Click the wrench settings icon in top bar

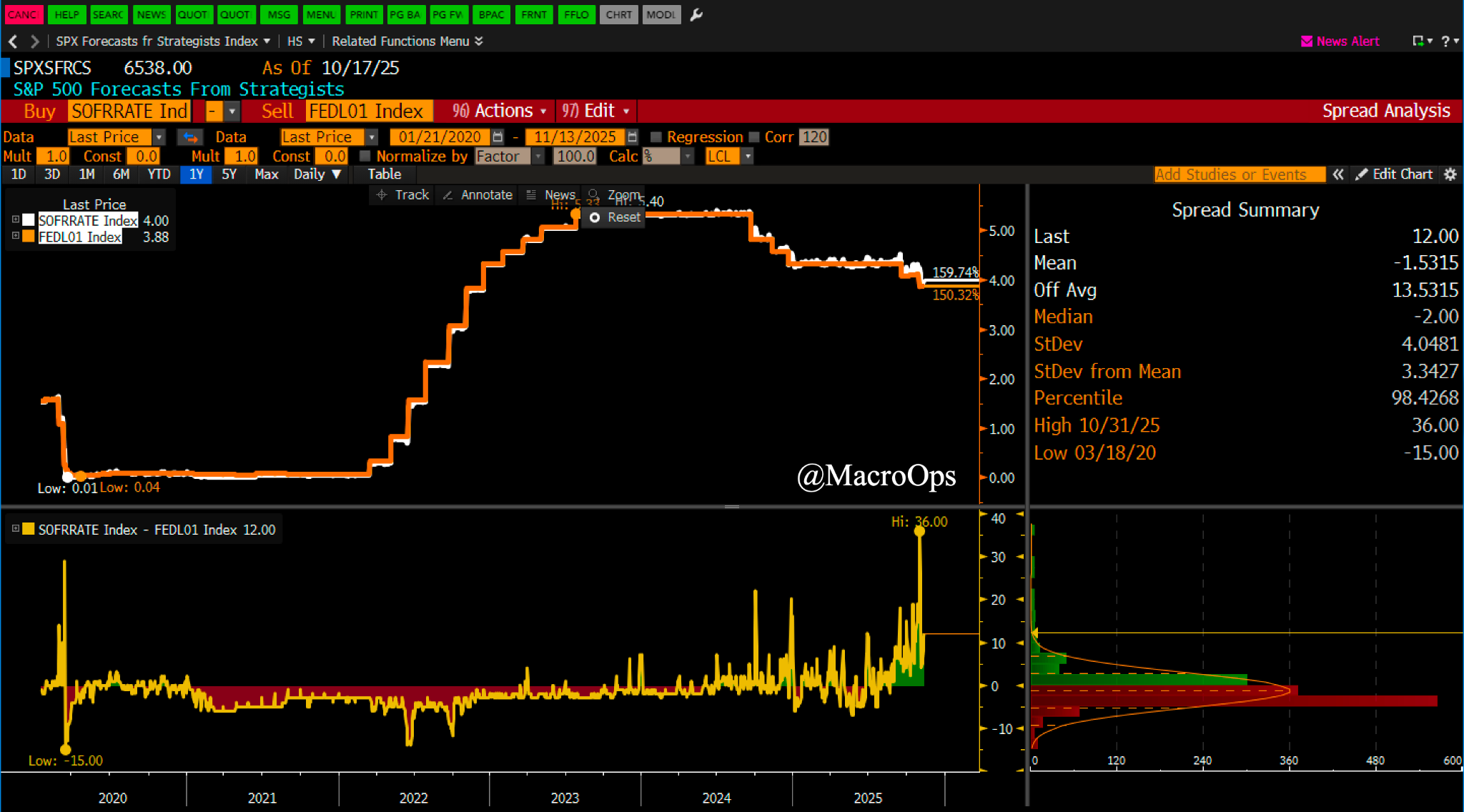click(696, 14)
